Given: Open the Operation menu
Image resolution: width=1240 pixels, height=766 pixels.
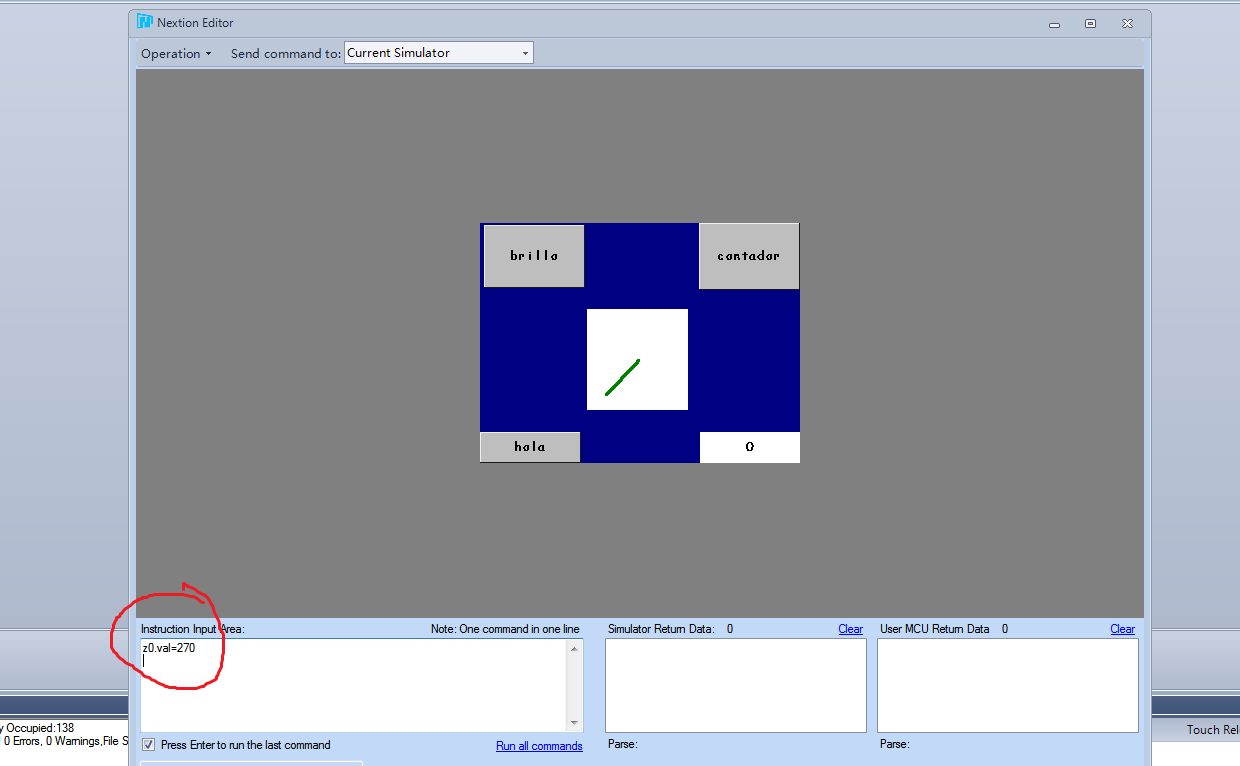Looking at the screenshot, I should tap(176, 53).
